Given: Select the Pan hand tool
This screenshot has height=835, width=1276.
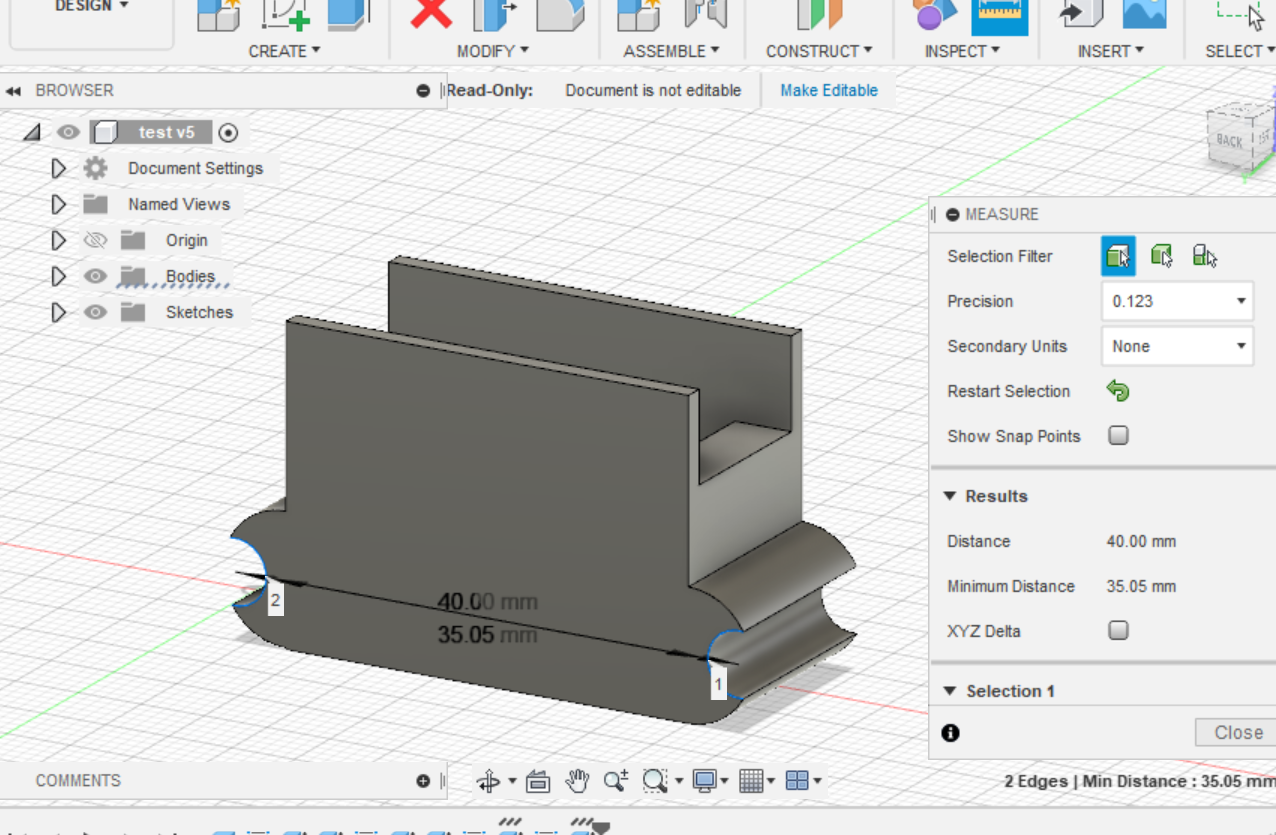Looking at the screenshot, I should (577, 781).
